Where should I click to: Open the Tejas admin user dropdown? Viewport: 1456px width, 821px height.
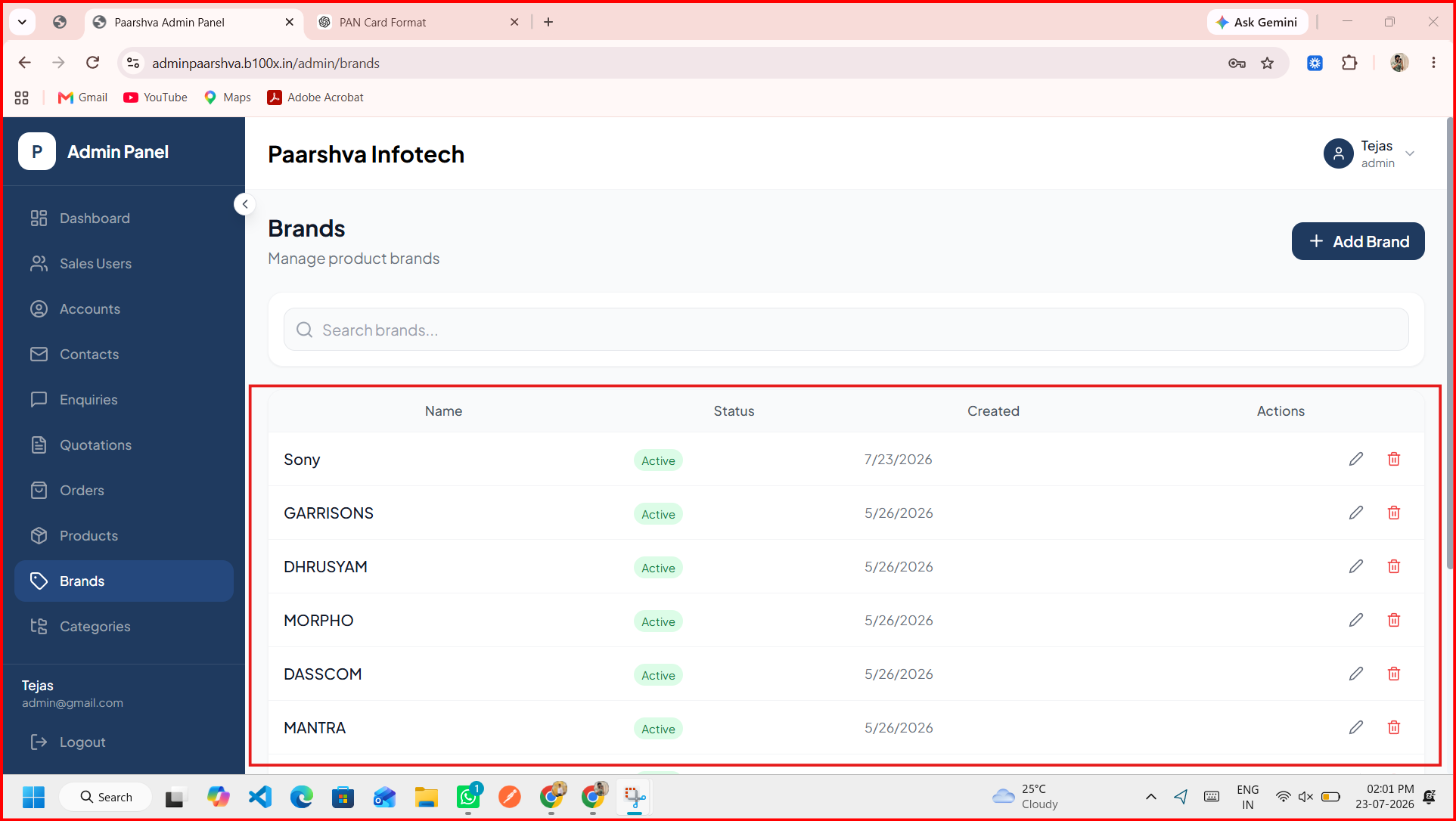[1369, 153]
